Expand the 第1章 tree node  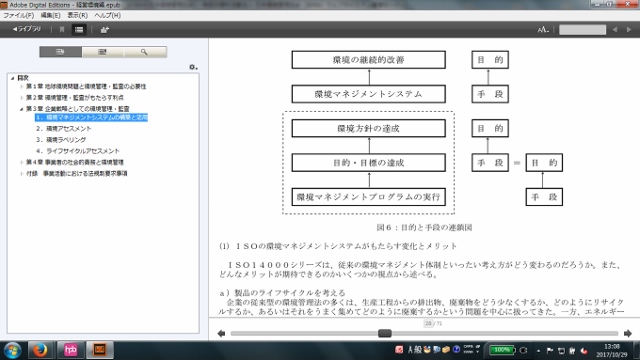click(21, 87)
